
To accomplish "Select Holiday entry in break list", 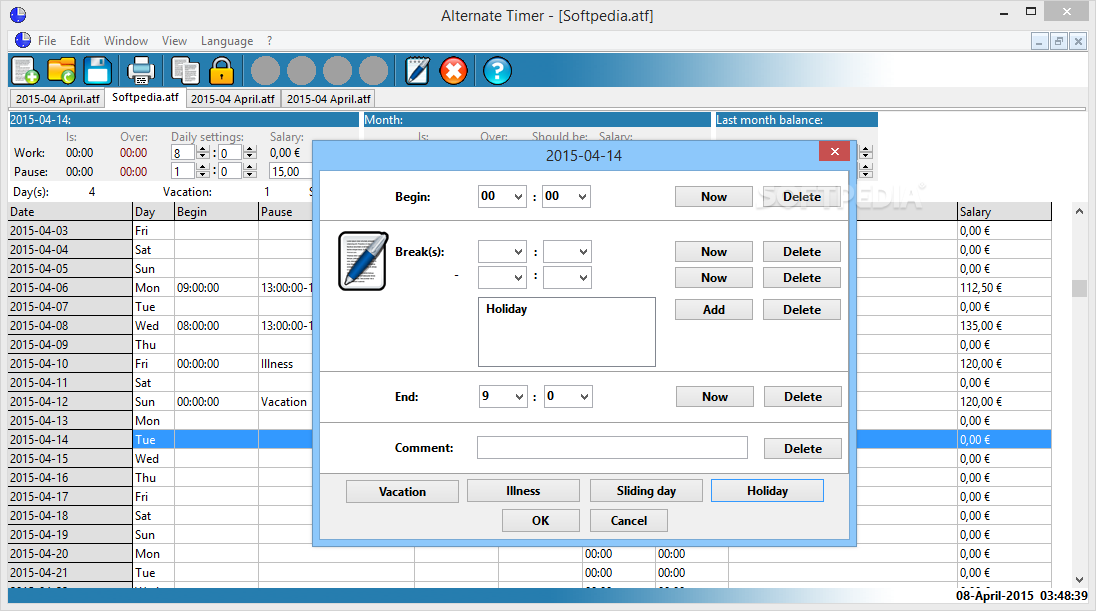I will (506, 309).
